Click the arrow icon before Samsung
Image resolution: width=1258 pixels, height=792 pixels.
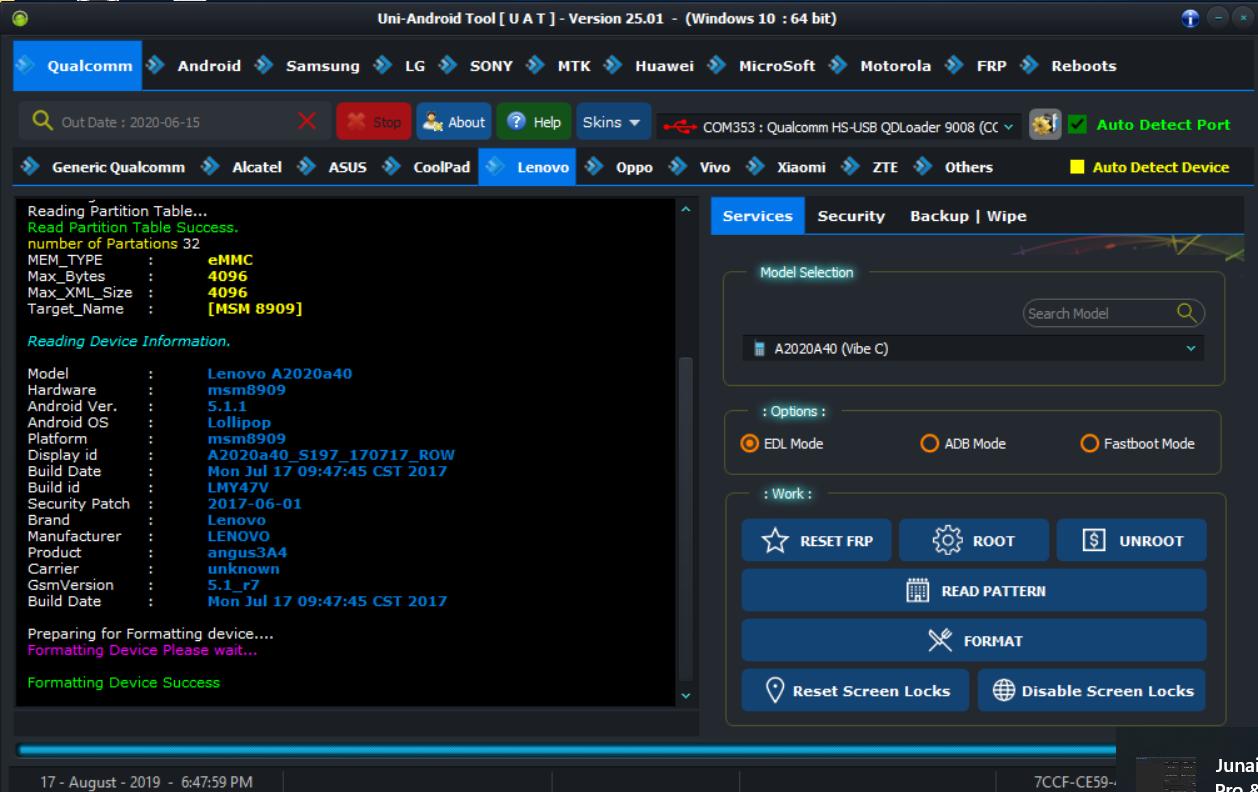pos(264,65)
